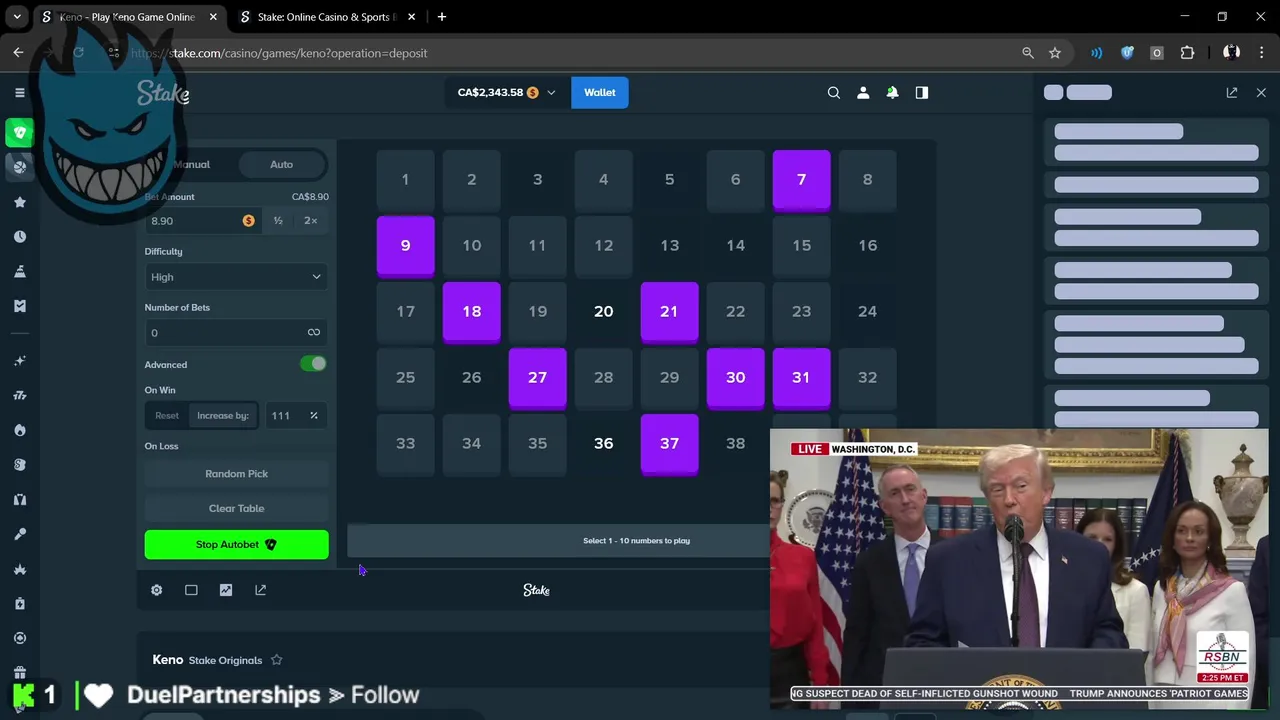Halve the bet with ½ button
1280x720 pixels.
pos(278,221)
